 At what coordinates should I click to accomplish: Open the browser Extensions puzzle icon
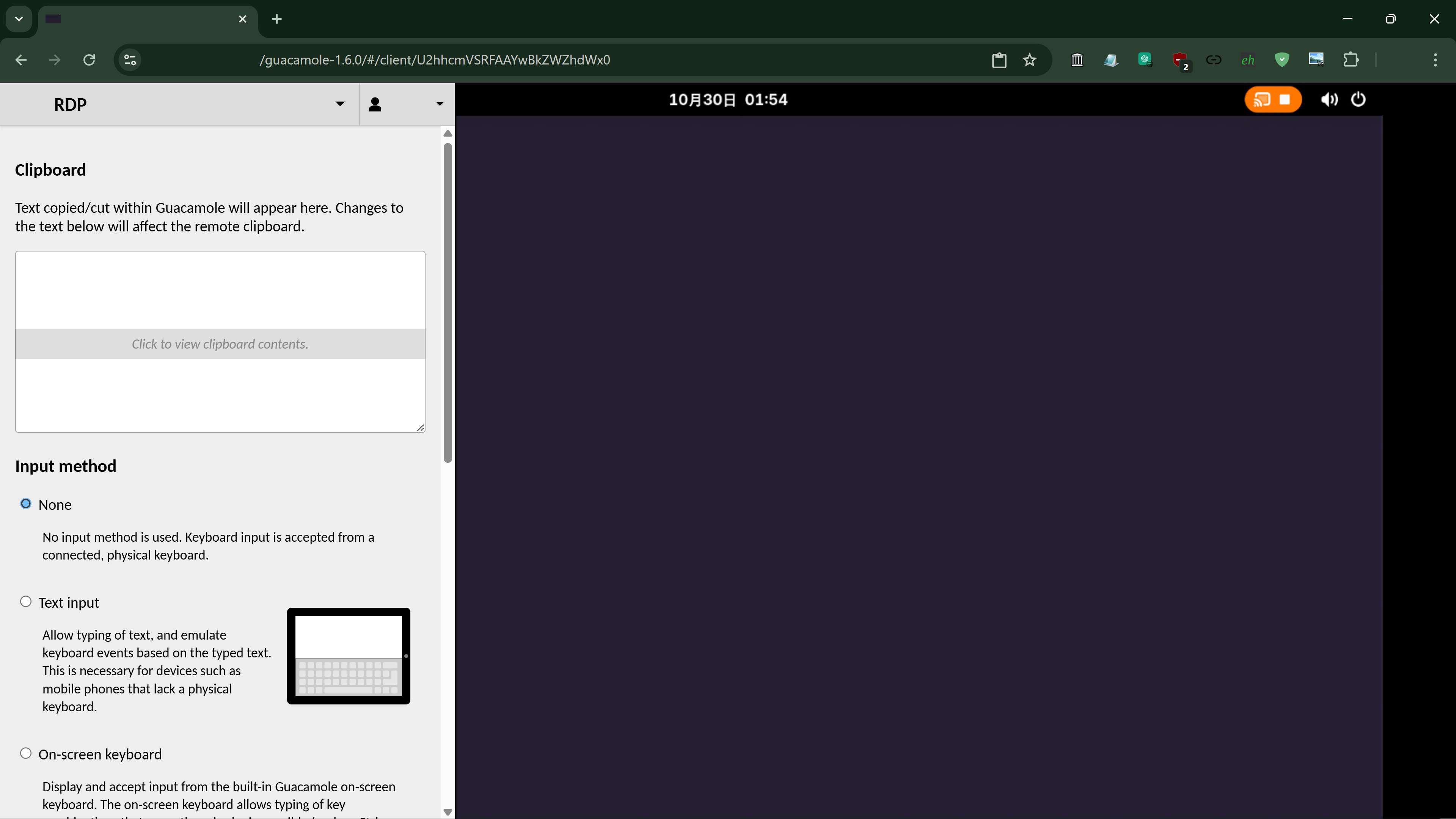1350,60
